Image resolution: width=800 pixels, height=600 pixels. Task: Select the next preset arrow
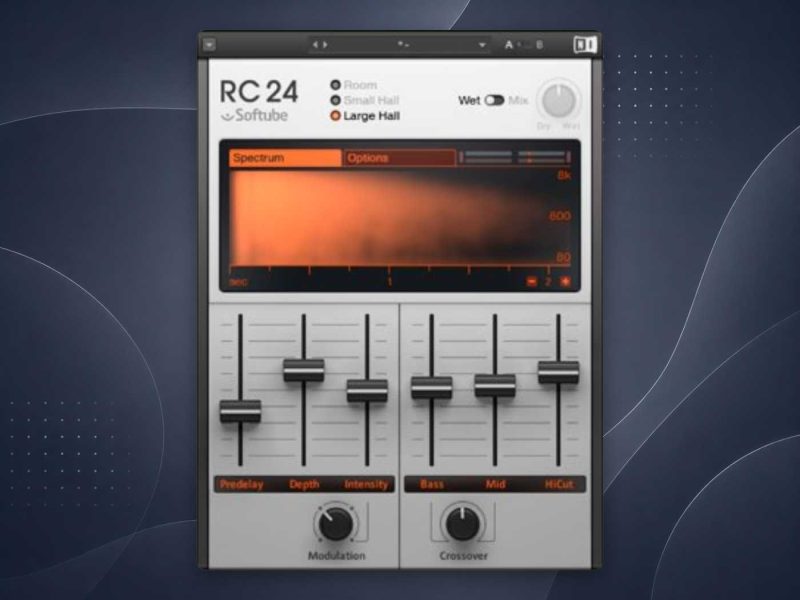coord(325,45)
